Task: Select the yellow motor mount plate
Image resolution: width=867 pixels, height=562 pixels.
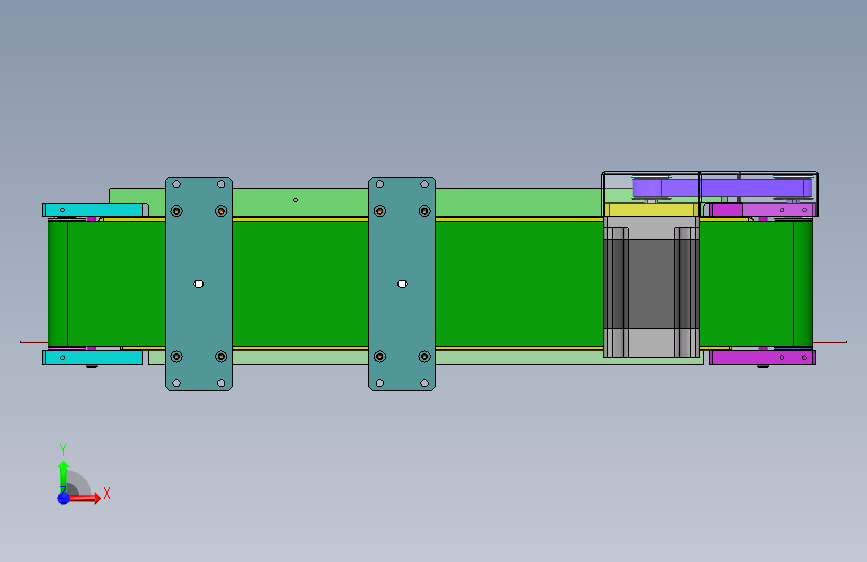Action: pyautogui.click(x=651, y=210)
